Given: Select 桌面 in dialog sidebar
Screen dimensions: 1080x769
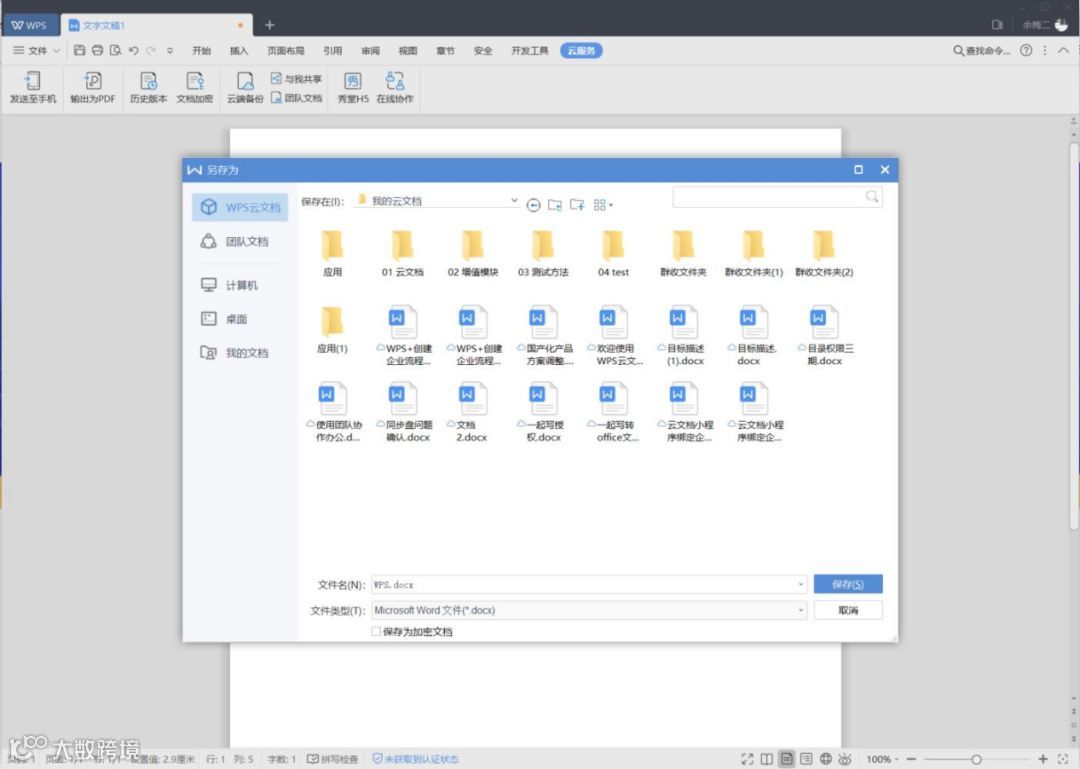Looking at the screenshot, I should point(240,318).
